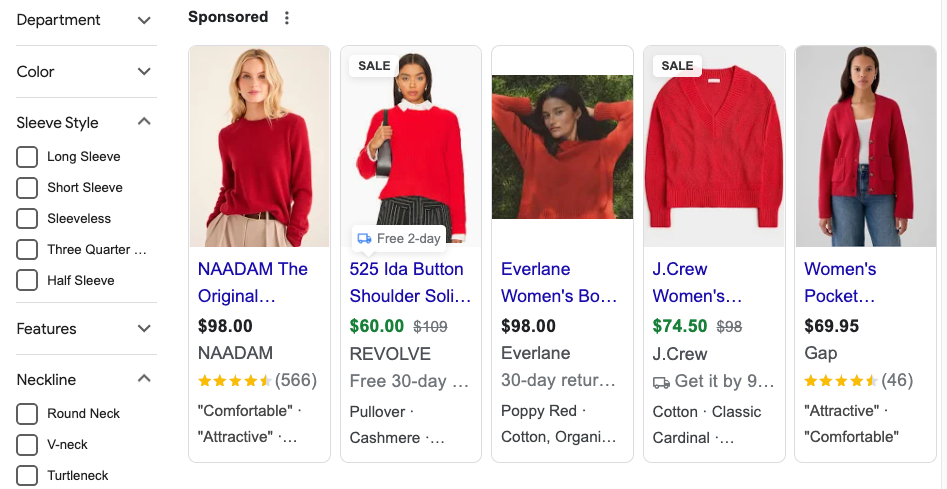Screen dimensions: 947x489
Task: Enable the Sleeveless filter checkbox
Action: coord(28,219)
